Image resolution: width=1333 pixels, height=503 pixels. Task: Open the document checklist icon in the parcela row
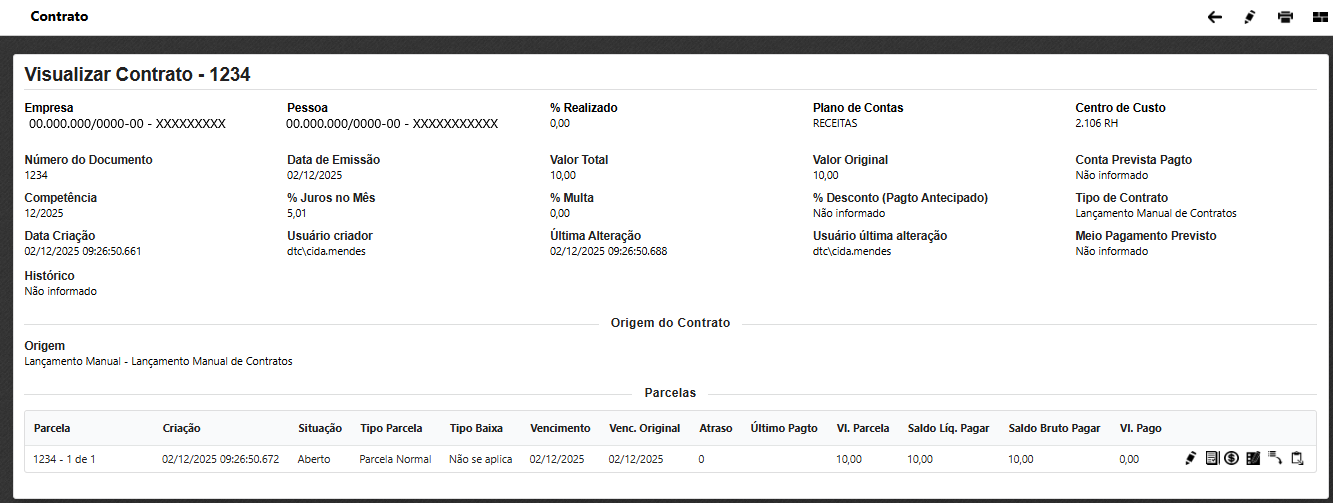pyautogui.click(x=1212, y=458)
